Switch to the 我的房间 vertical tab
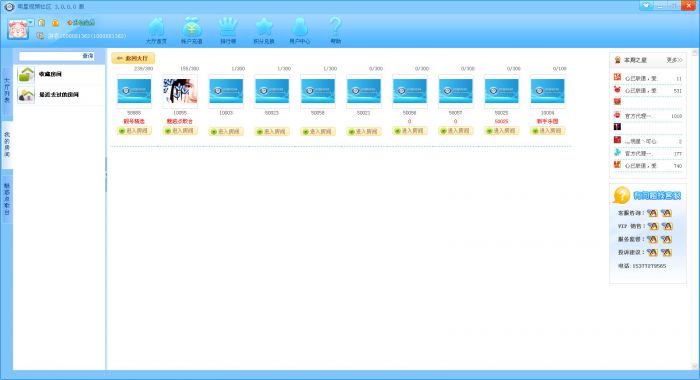The height and width of the screenshot is (380, 700). click(7, 144)
